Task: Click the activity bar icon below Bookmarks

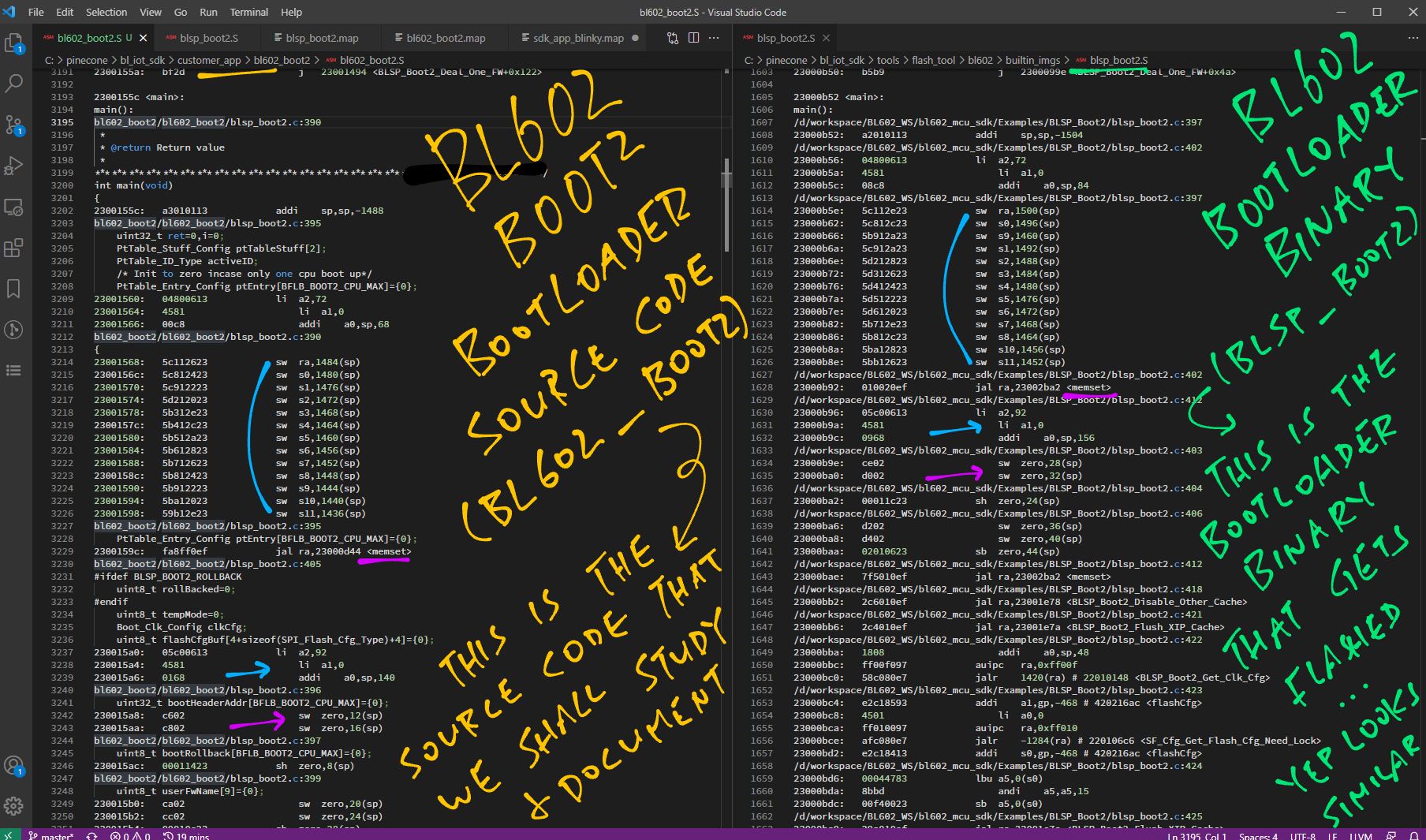Action: tap(13, 330)
